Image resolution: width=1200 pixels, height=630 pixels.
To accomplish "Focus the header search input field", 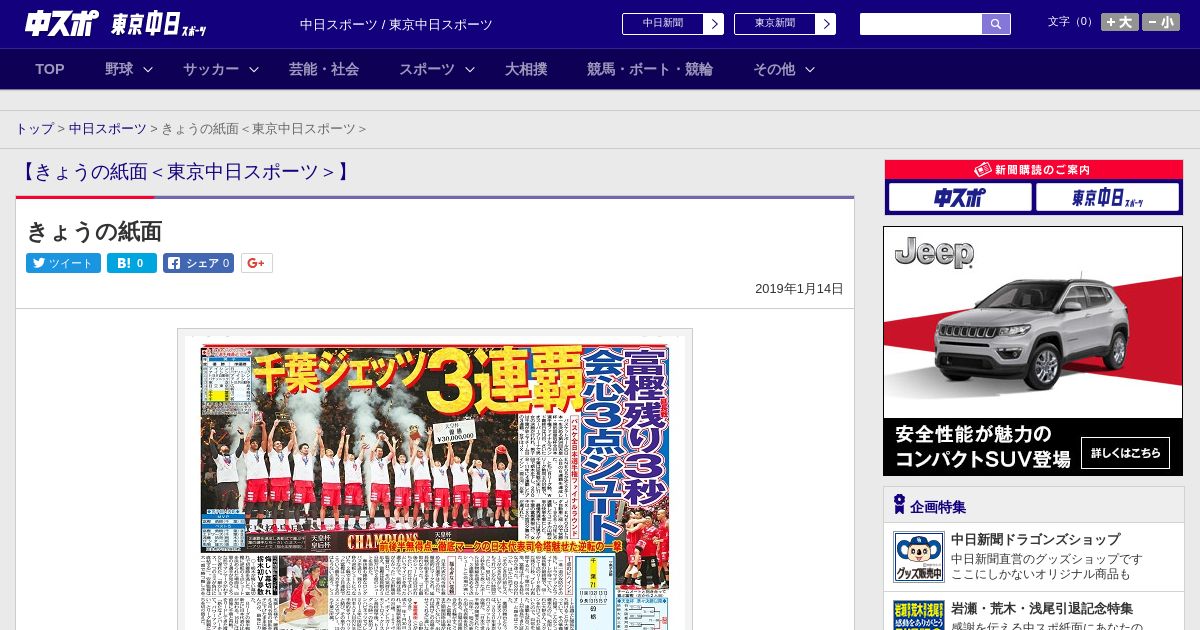I will coord(921,24).
